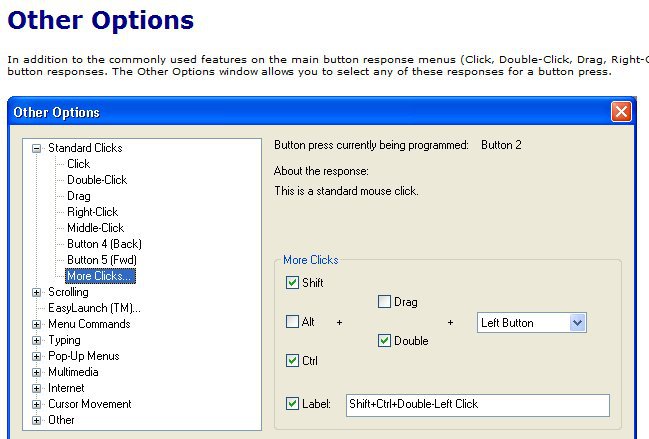The width and height of the screenshot is (649, 439).
Task: Choose Button 4 (Back) response
Action: pyautogui.click(x=104, y=244)
